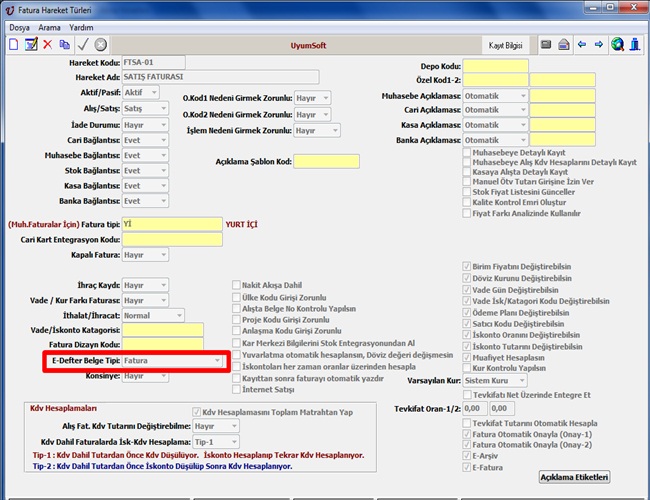Image resolution: width=650 pixels, height=500 pixels.
Task: Expand the İade Durumu dropdown
Action: click(x=145, y=125)
